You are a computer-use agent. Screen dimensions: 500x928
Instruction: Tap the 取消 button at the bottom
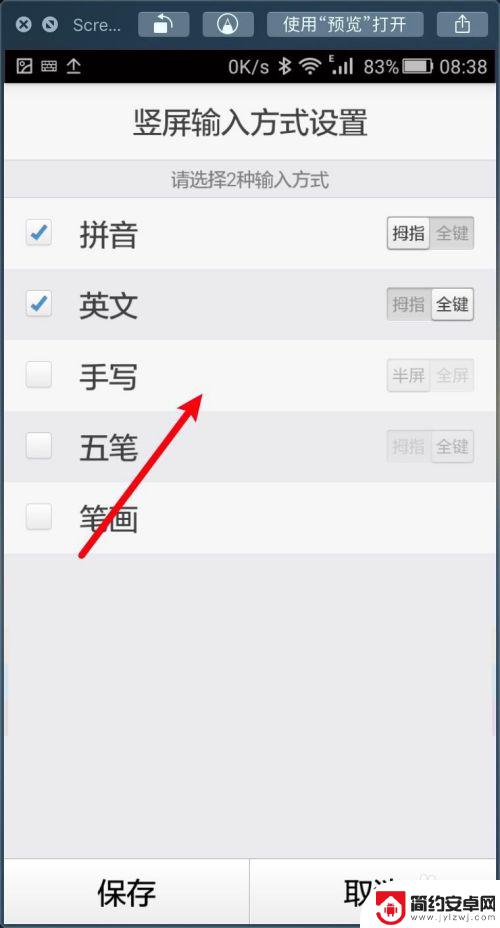(x=373, y=892)
